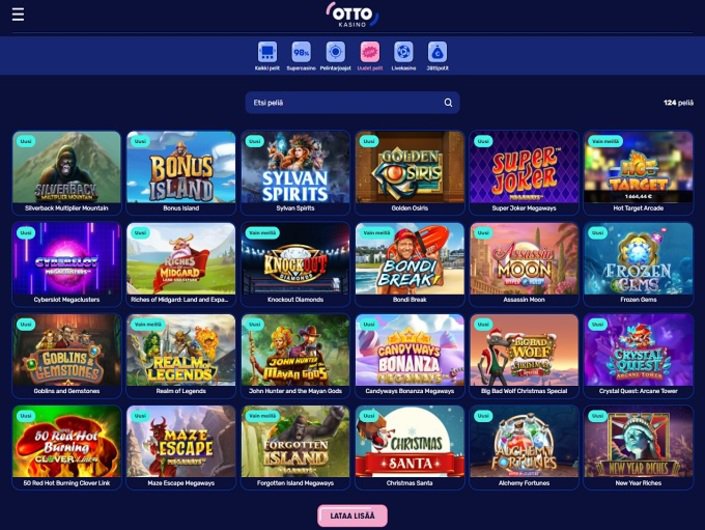Launch the Sylvan Spirits game tile
This screenshot has height=530, width=705.
click(x=295, y=173)
